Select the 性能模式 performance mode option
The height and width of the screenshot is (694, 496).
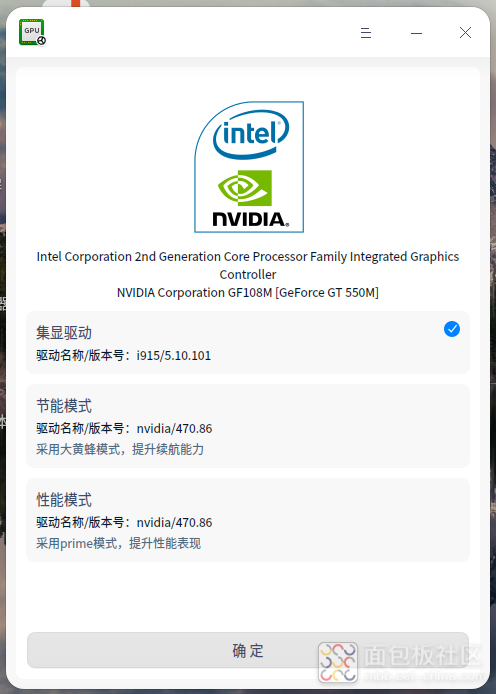coord(248,520)
